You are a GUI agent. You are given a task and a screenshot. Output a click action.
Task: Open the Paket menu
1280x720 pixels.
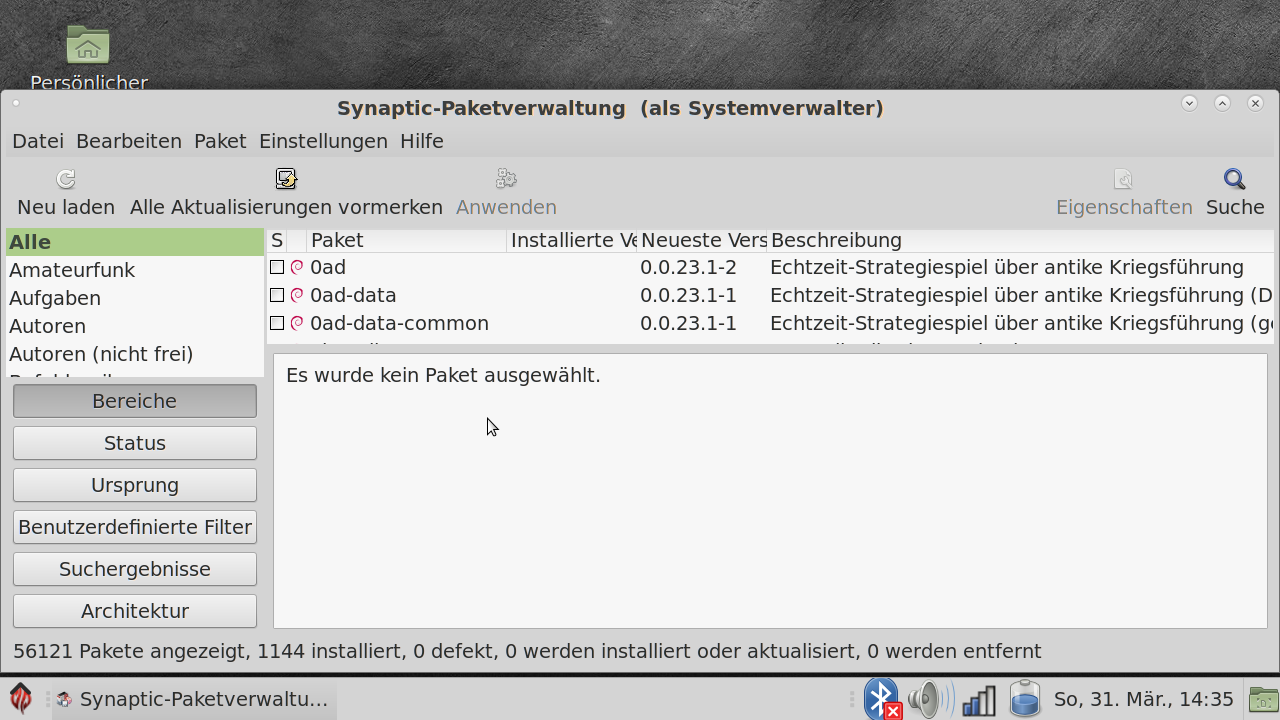click(220, 141)
